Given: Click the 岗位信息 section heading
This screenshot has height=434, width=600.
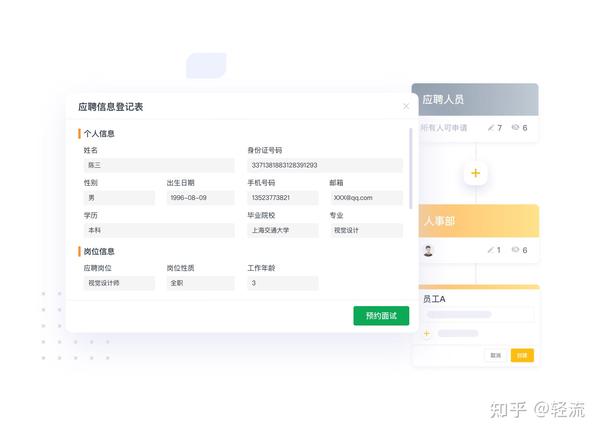Looking at the screenshot, I should click(99, 251).
